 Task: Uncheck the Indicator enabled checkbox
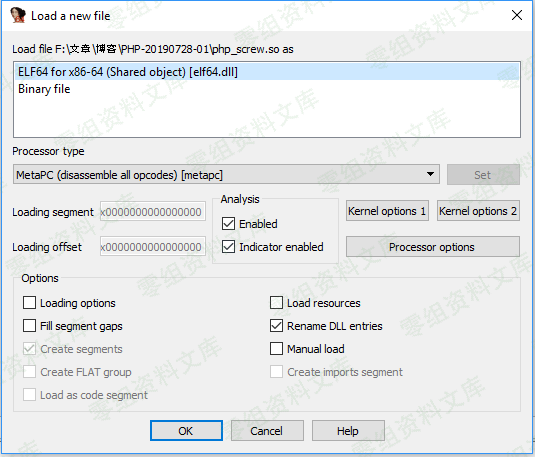[x=228, y=247]
